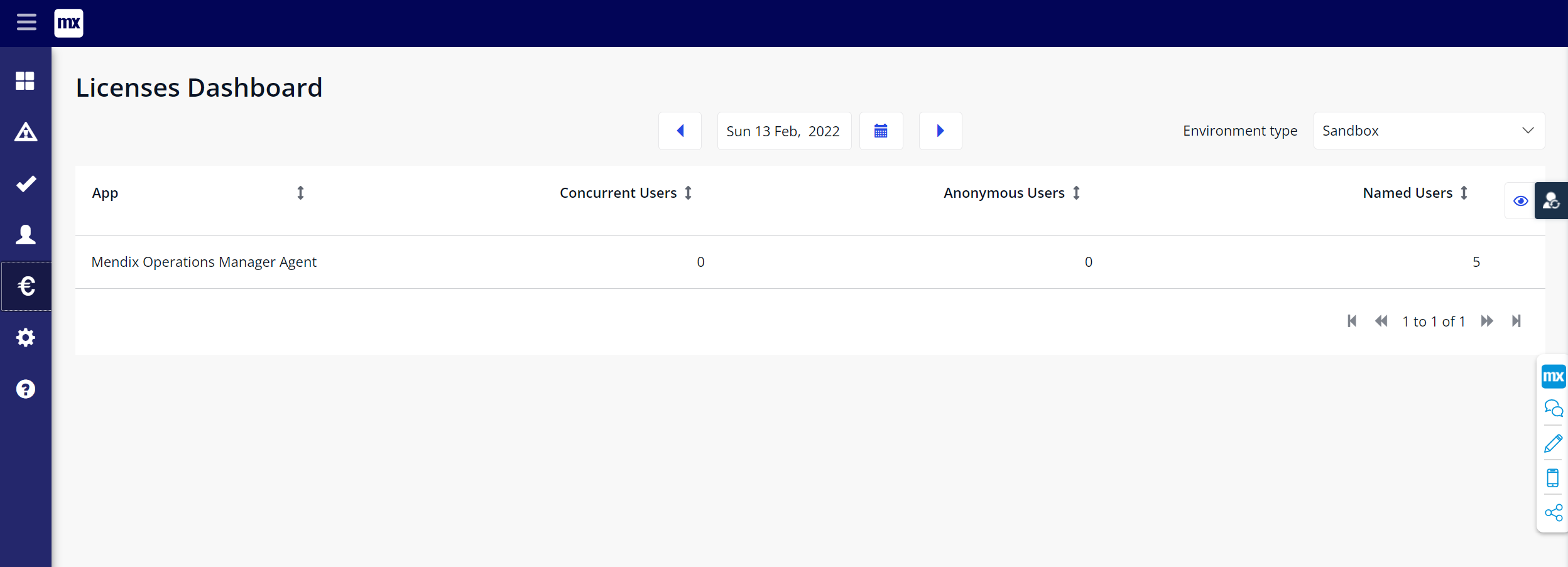The width and height of the screenshot is (1568, 567).
Task: Expand the Environment type Sandbox dropdown
Action: point(1429,131)
